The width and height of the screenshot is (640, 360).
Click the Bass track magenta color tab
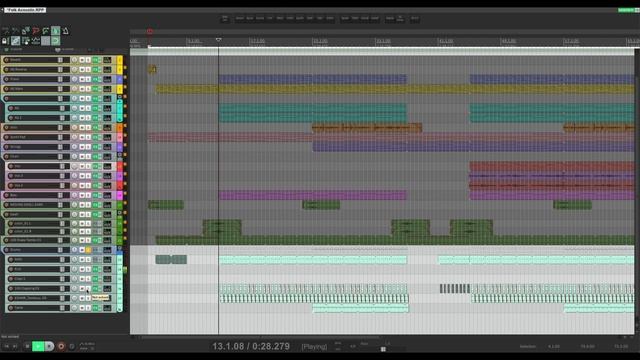(x=120, y=196)
